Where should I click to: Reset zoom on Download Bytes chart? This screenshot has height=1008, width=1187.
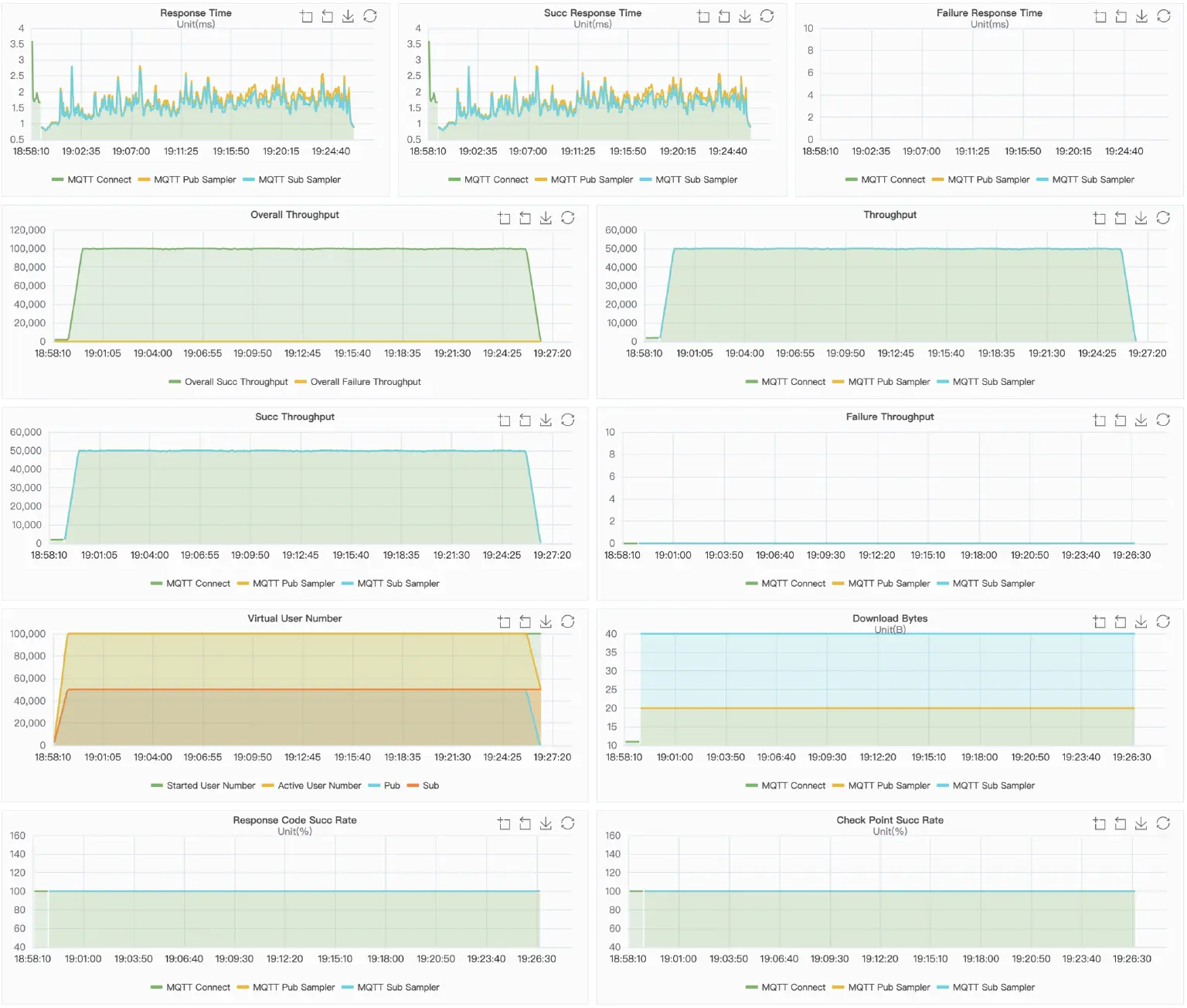coord(1121,621)
